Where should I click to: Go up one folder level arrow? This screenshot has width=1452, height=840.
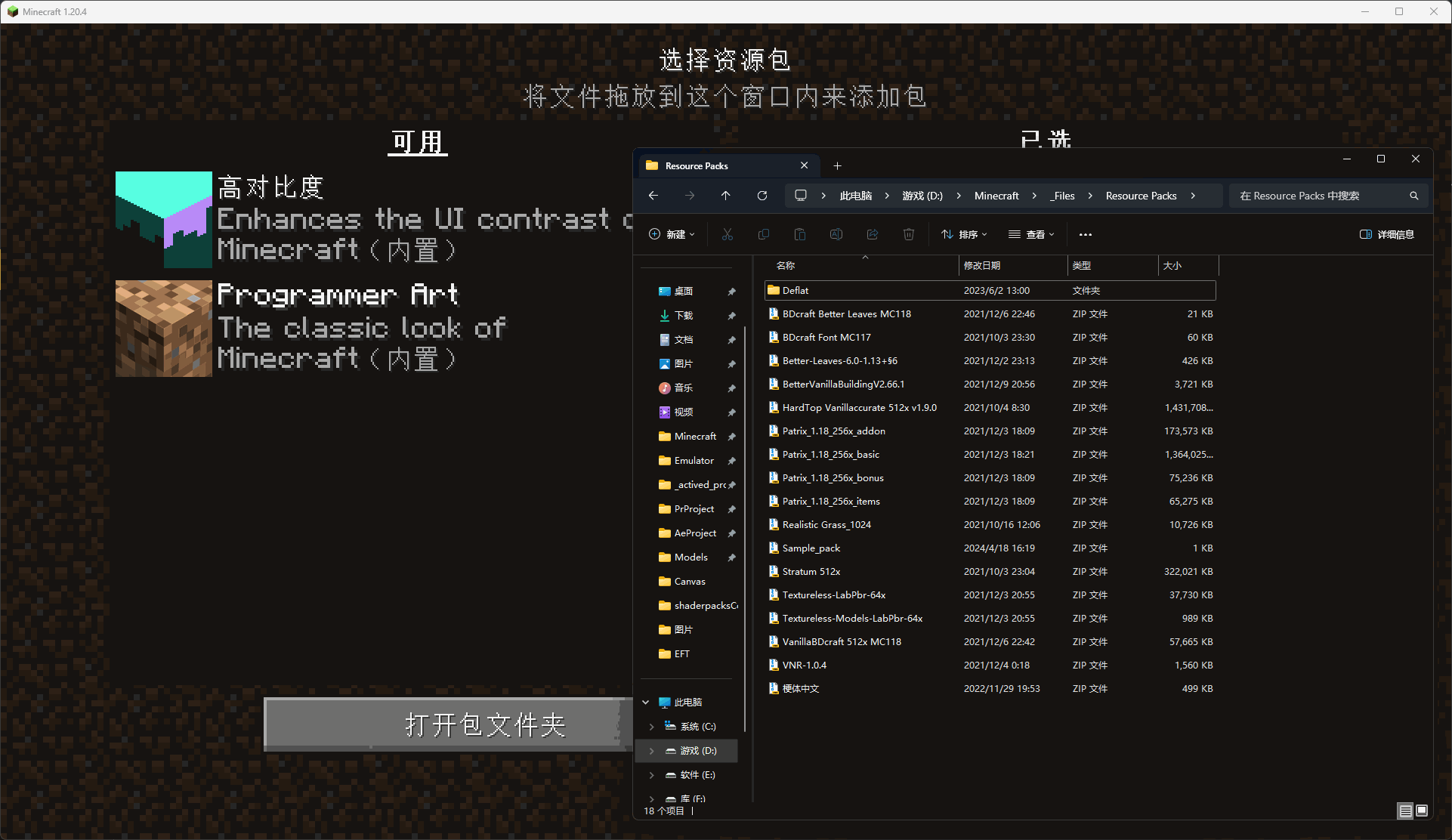pos(725,196)
